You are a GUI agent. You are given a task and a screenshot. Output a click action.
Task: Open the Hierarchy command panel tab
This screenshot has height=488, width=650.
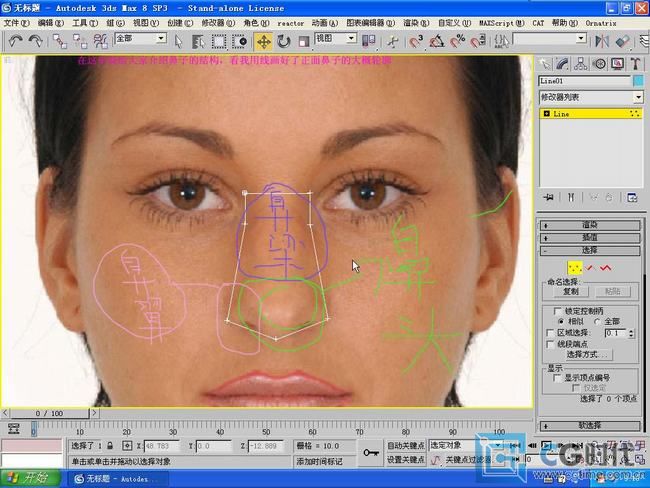tap(581, 63)
